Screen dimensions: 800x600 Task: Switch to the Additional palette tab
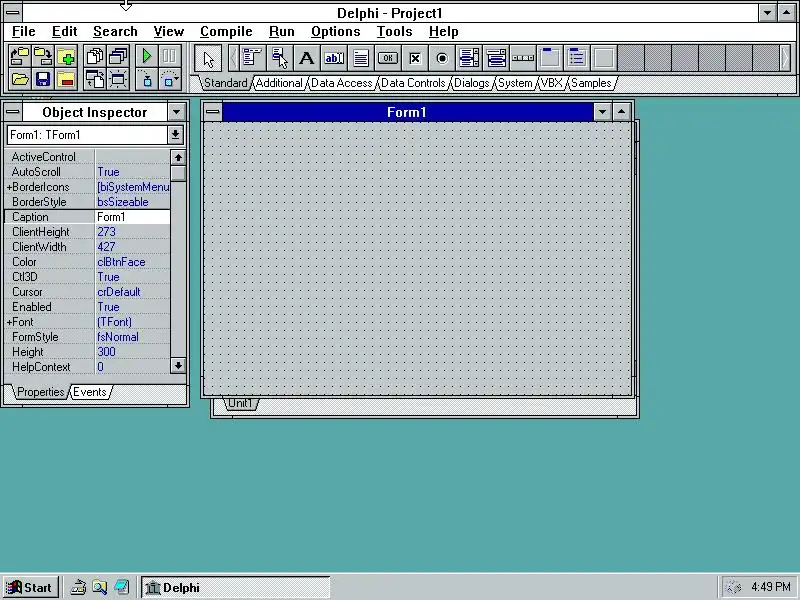279,83
